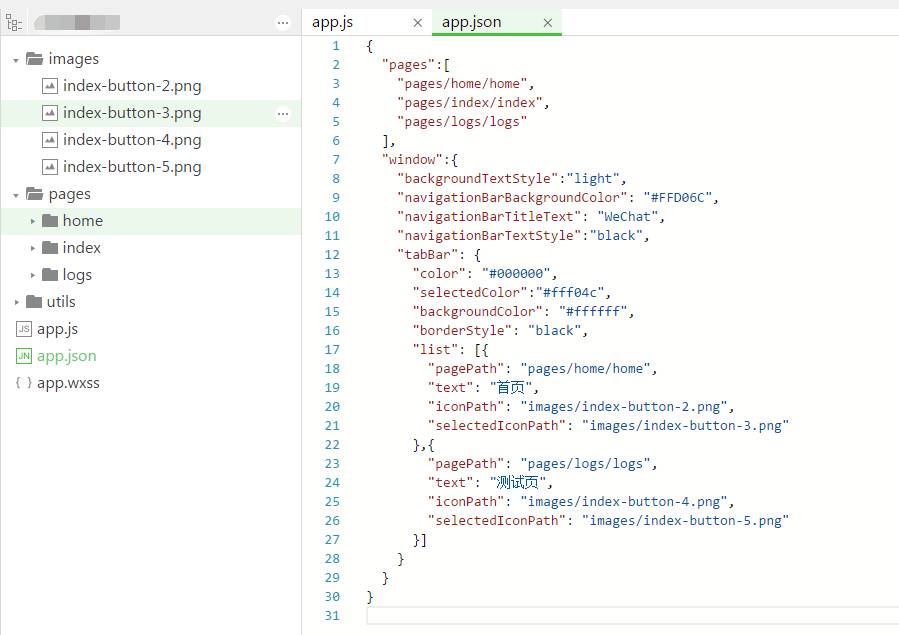Screen dimensions: 899x635
Task: Select the app.json tab
Action: pyautogui.click(x=472, y=22)
